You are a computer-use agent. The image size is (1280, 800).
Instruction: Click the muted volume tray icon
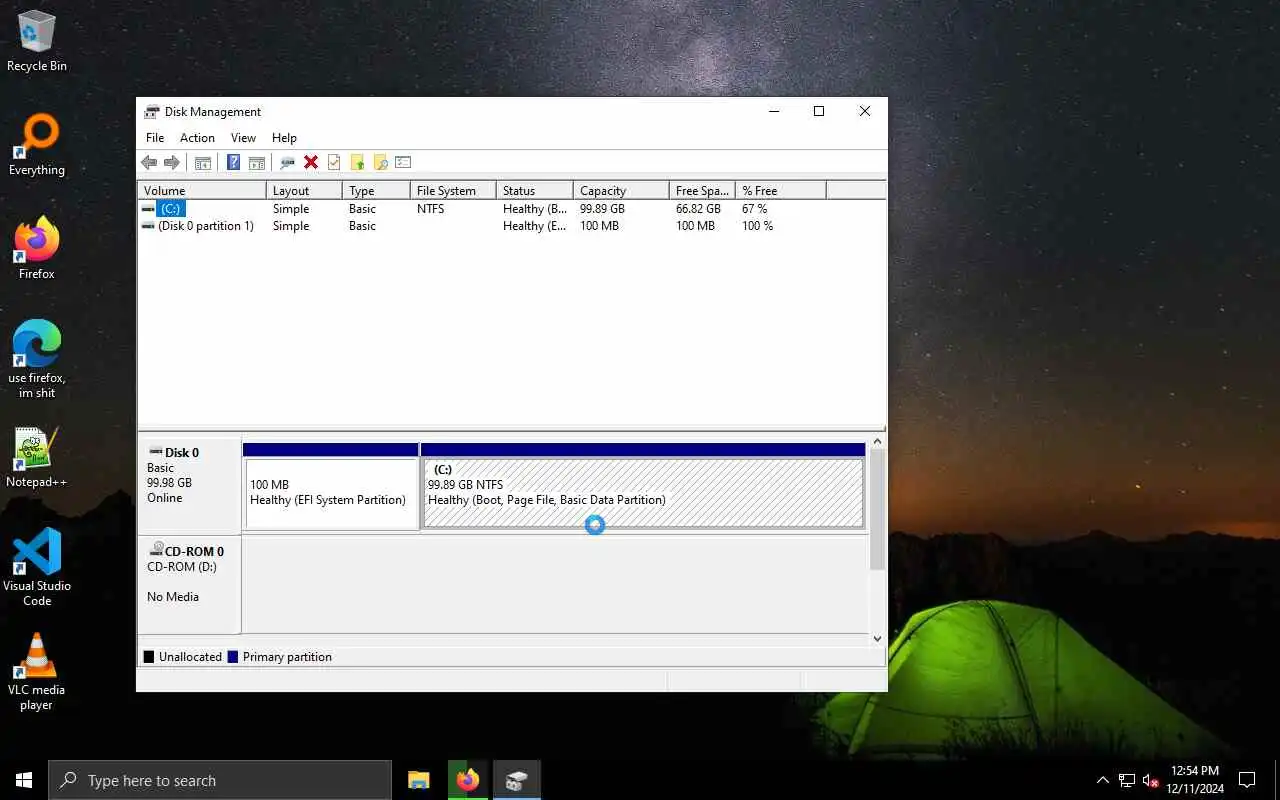point(1150,780)
